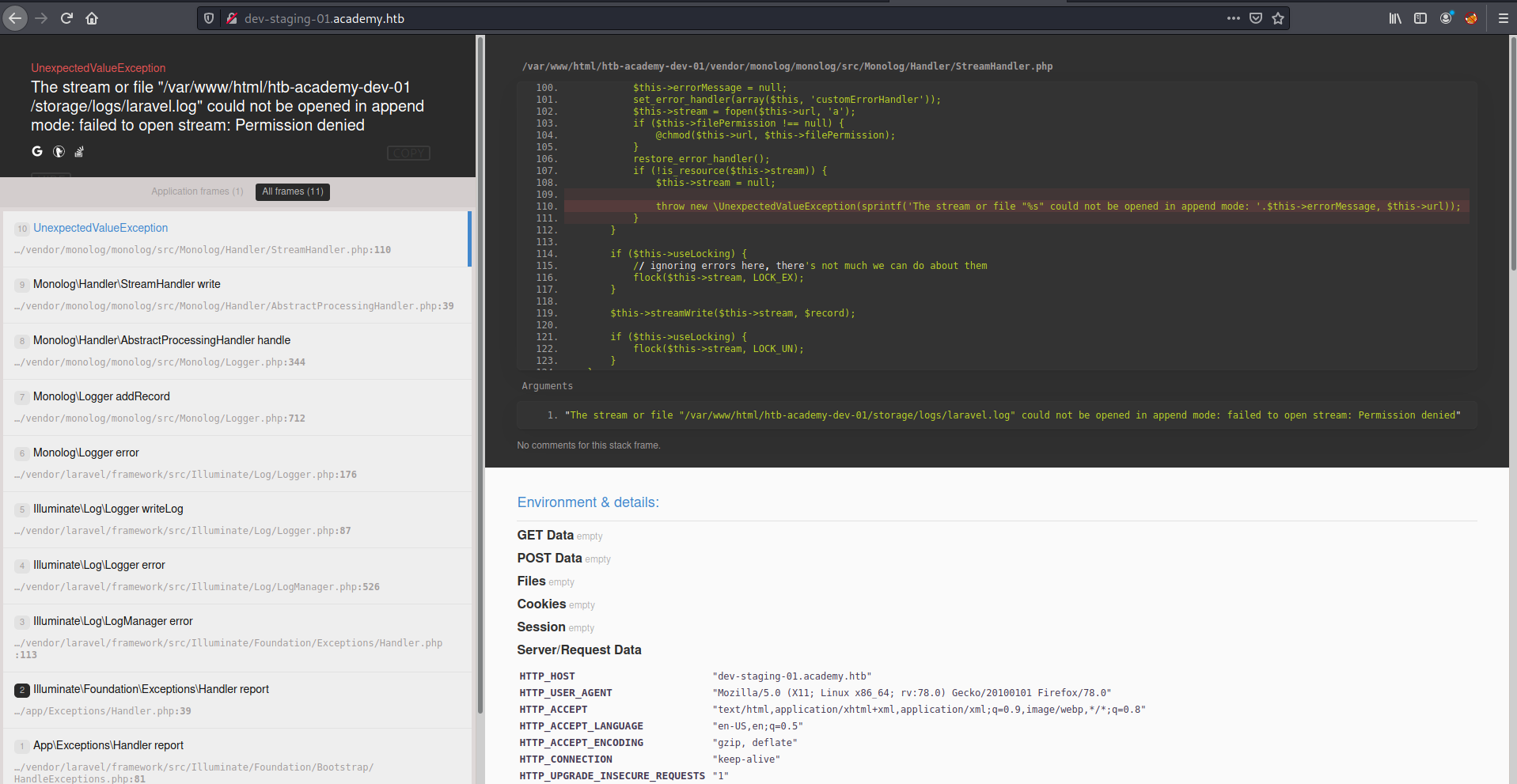Bookmark this page with the star
1517x784 pixels.
coord(1278,18)
